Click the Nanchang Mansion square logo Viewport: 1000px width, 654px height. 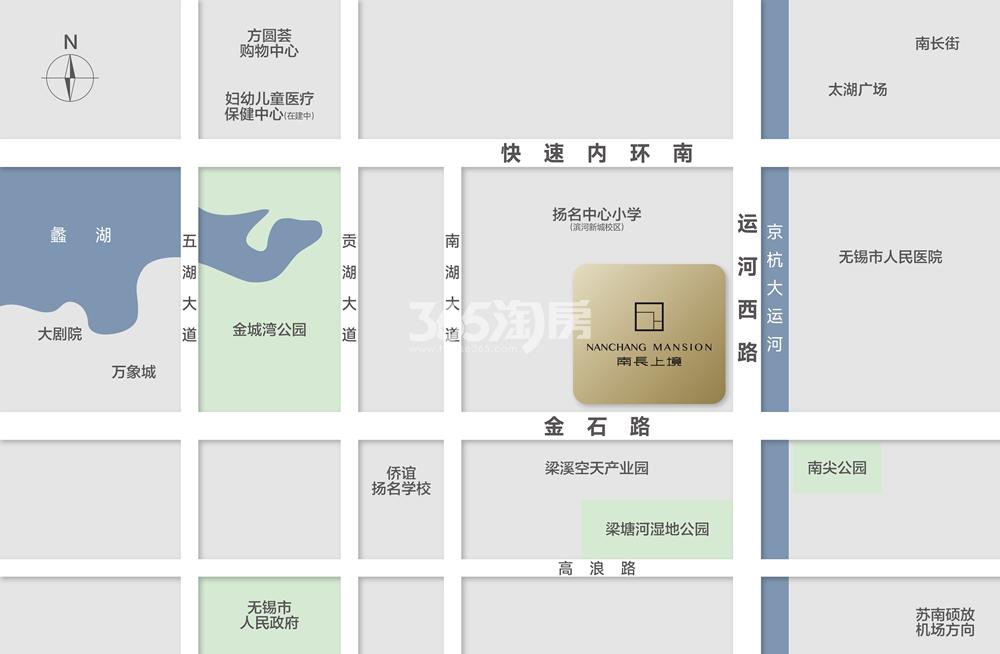pos(649,316)
